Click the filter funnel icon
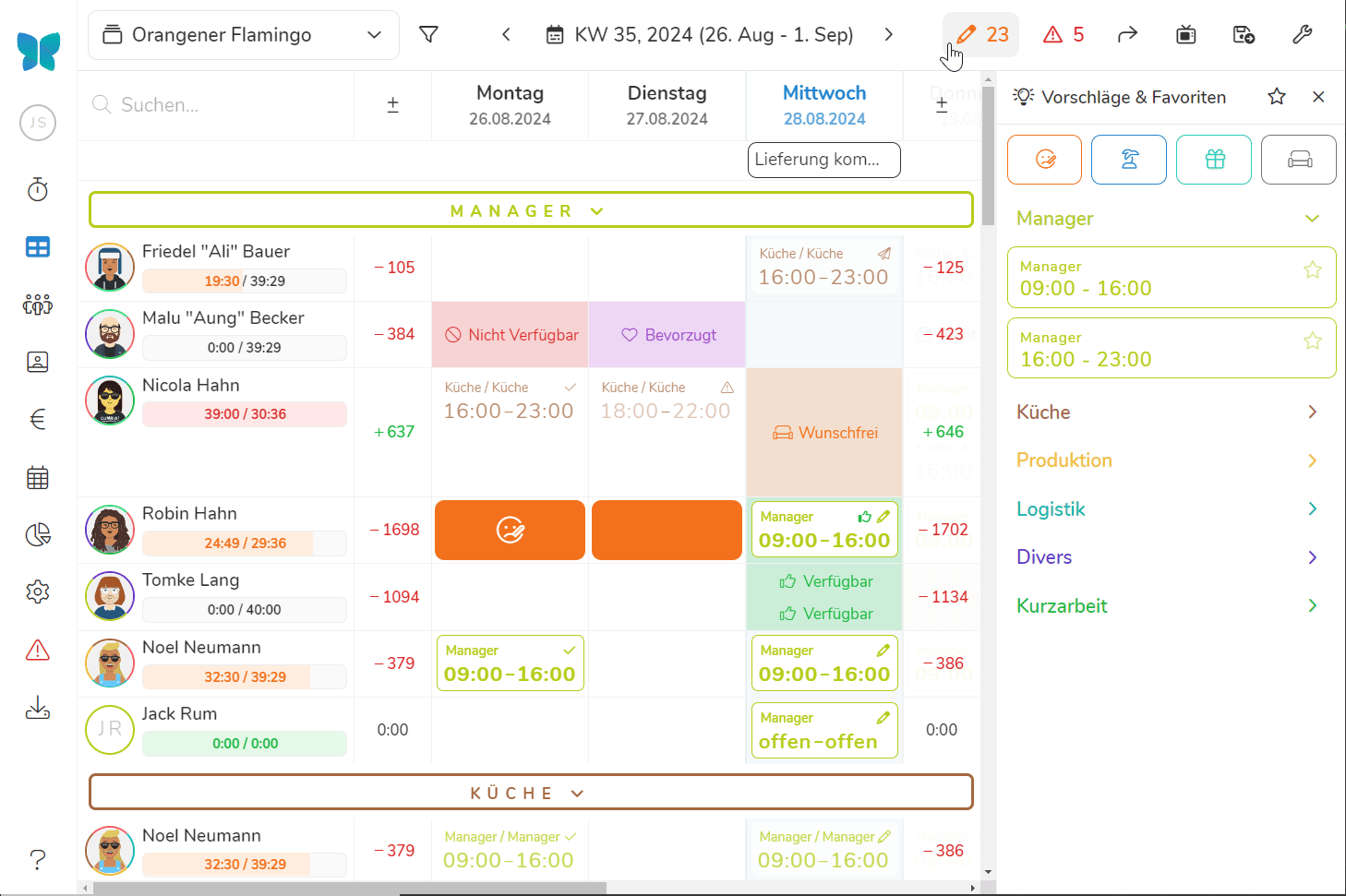Viewport: 1346px width, 896px height. tap(428, 35)
